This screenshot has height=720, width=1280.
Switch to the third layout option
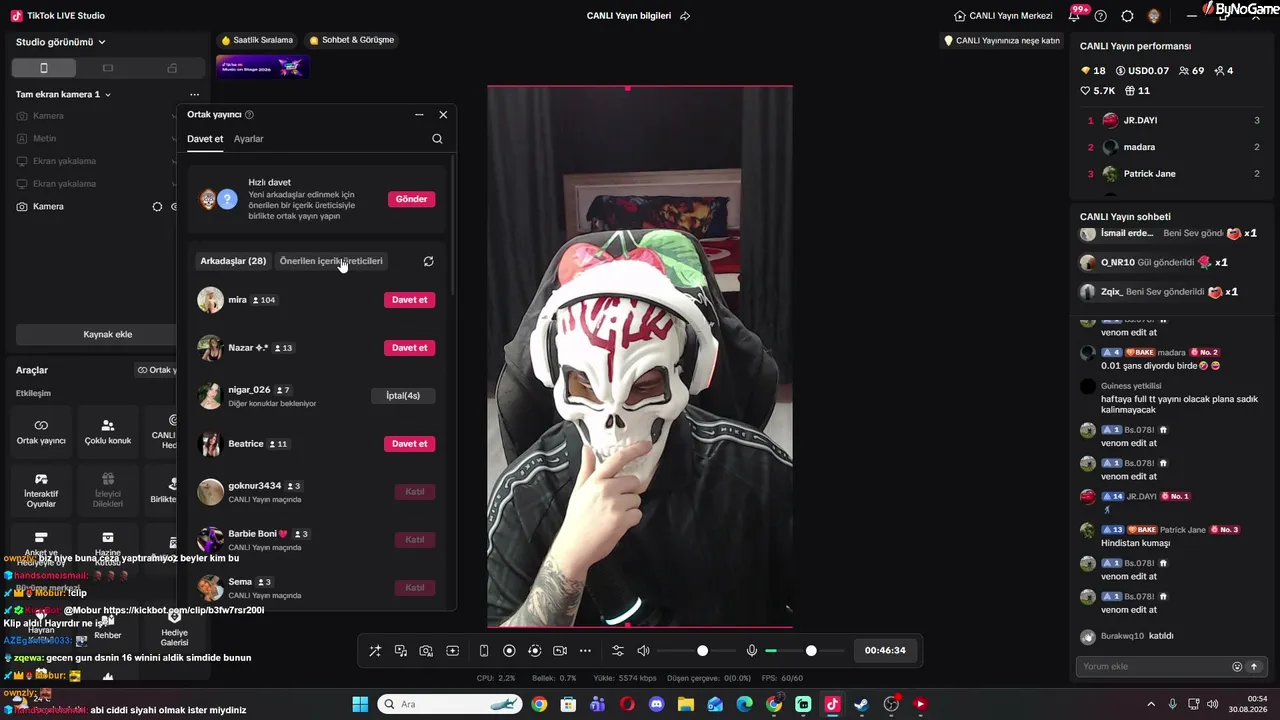172,68
